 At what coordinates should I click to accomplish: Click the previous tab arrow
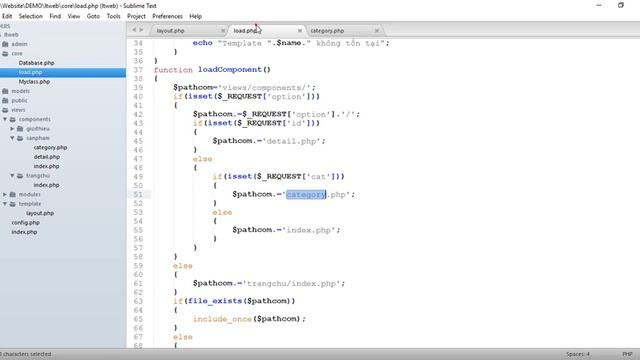(x=134, y=30)
